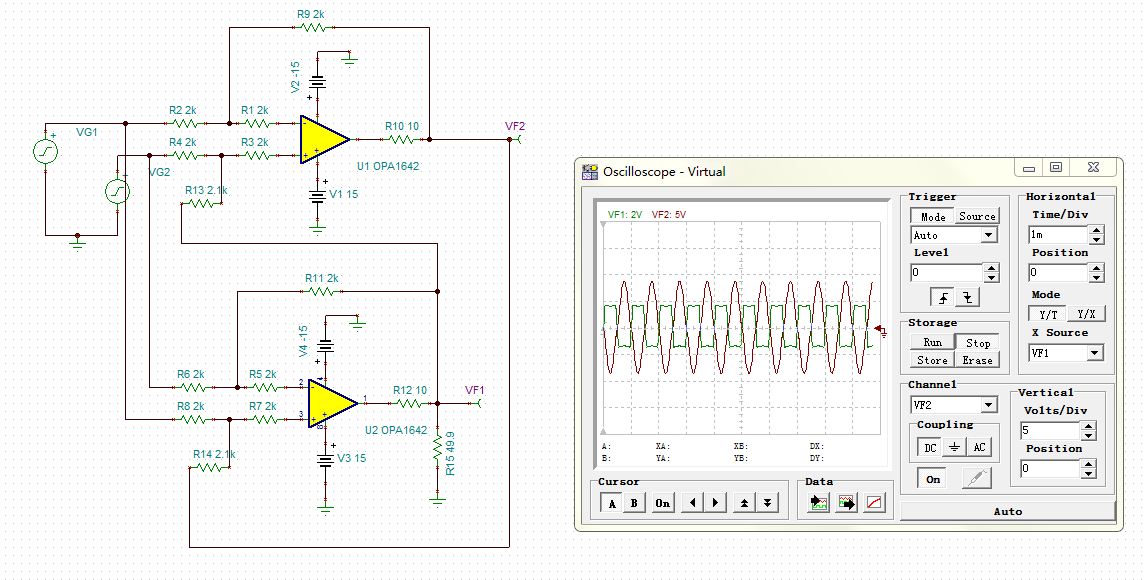The height and width of the screenshot is (580, 1147).
Task: Click the 'VF1: 2V' trace legend
Action: tap(625, 214)
